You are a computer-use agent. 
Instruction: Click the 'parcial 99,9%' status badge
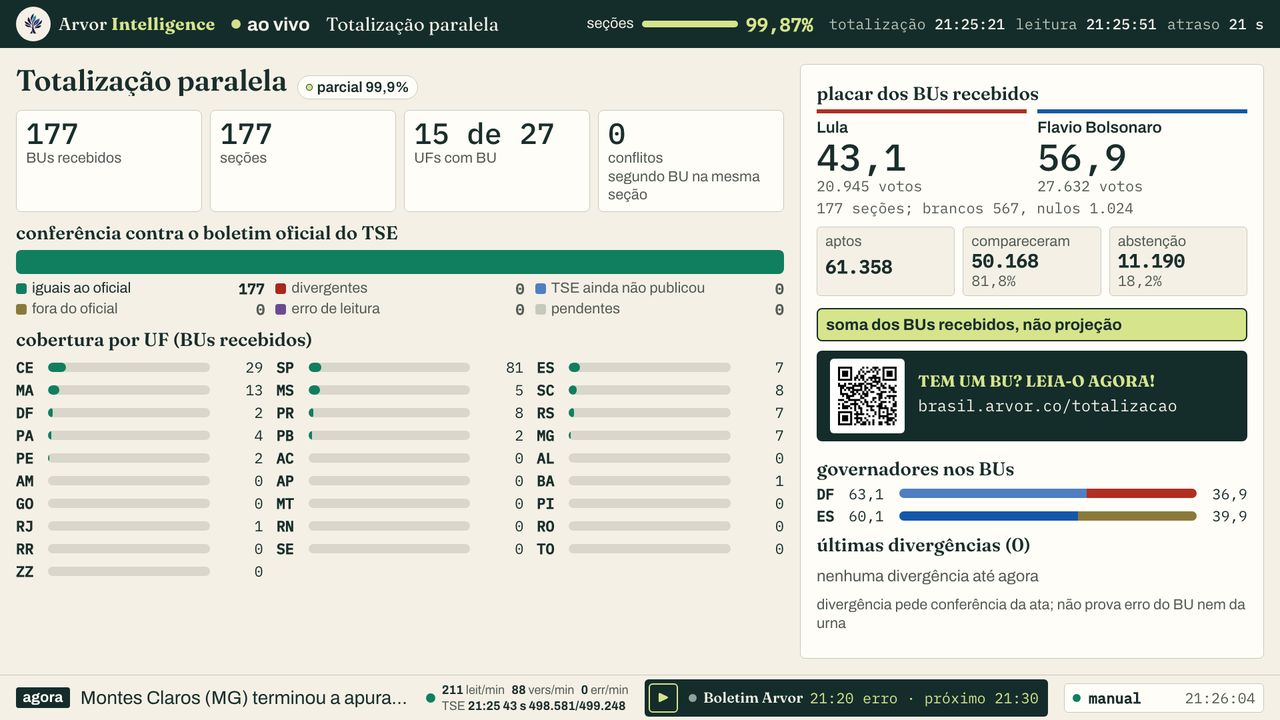357,87
